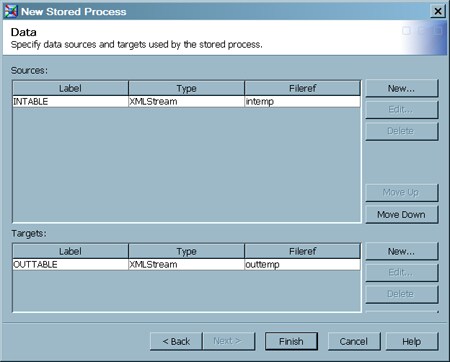This screenshot has width=450, height=362.
Task: Click Delete button beside Targets table
Action: click(401, 294)
